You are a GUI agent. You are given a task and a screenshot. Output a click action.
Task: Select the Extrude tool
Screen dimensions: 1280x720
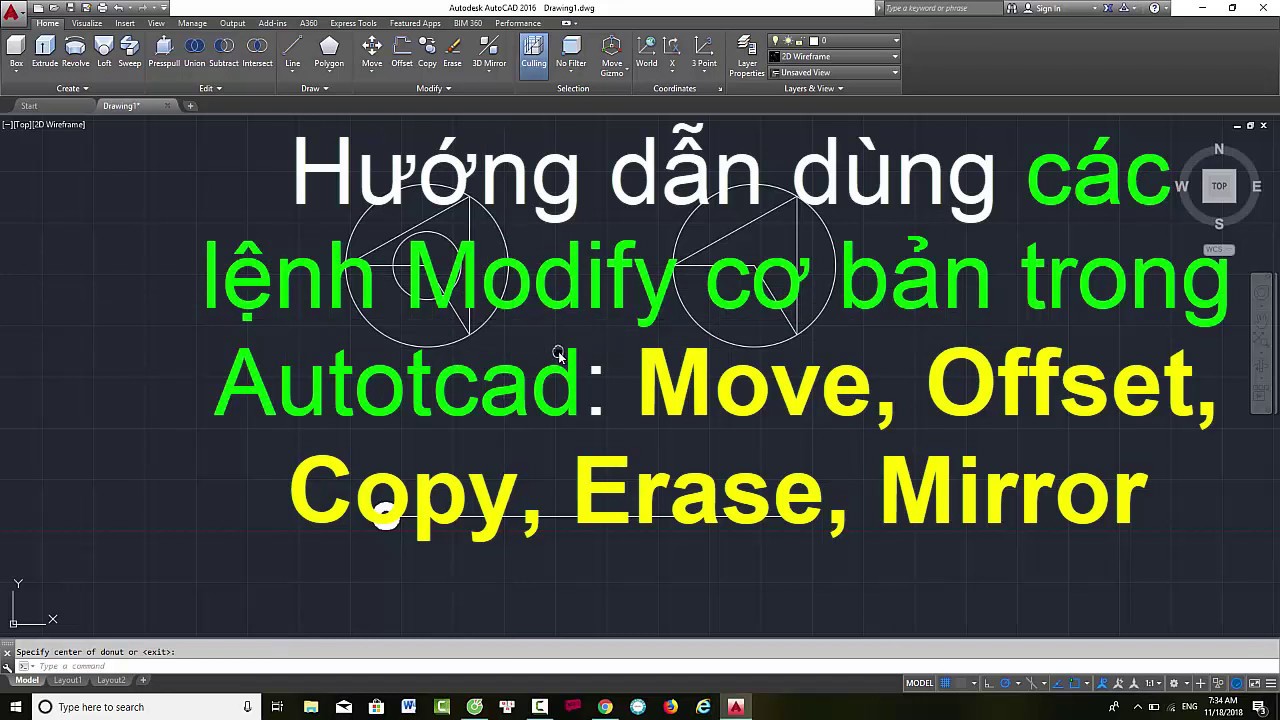45,52
